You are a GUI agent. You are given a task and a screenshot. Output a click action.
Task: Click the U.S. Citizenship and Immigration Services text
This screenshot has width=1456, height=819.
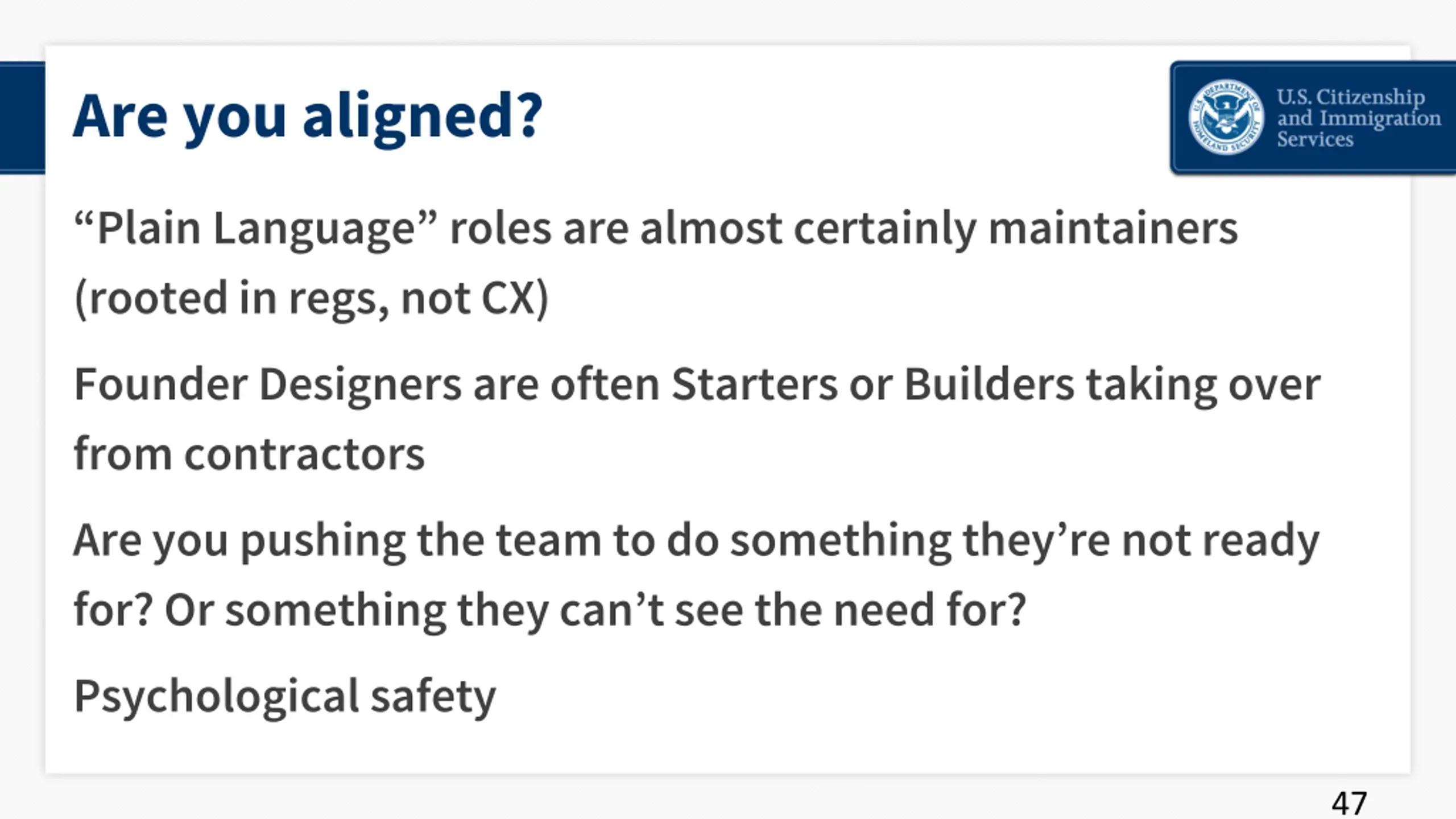coord(1359,118)
